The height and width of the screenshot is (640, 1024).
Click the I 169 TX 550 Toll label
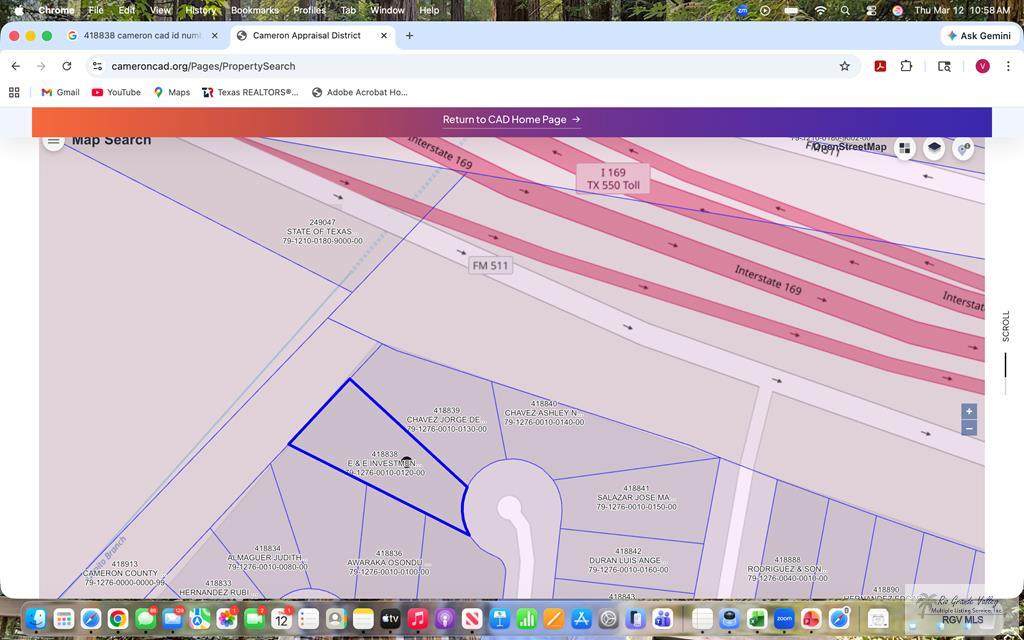pyautogui.click(x=613, y=179)
